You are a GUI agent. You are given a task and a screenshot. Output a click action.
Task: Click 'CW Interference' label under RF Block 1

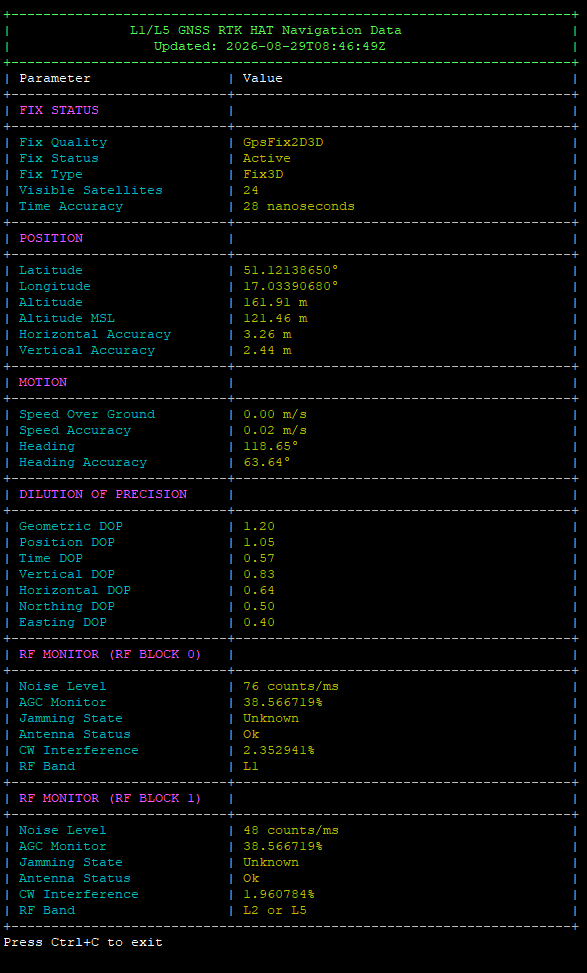click(79, 894)
